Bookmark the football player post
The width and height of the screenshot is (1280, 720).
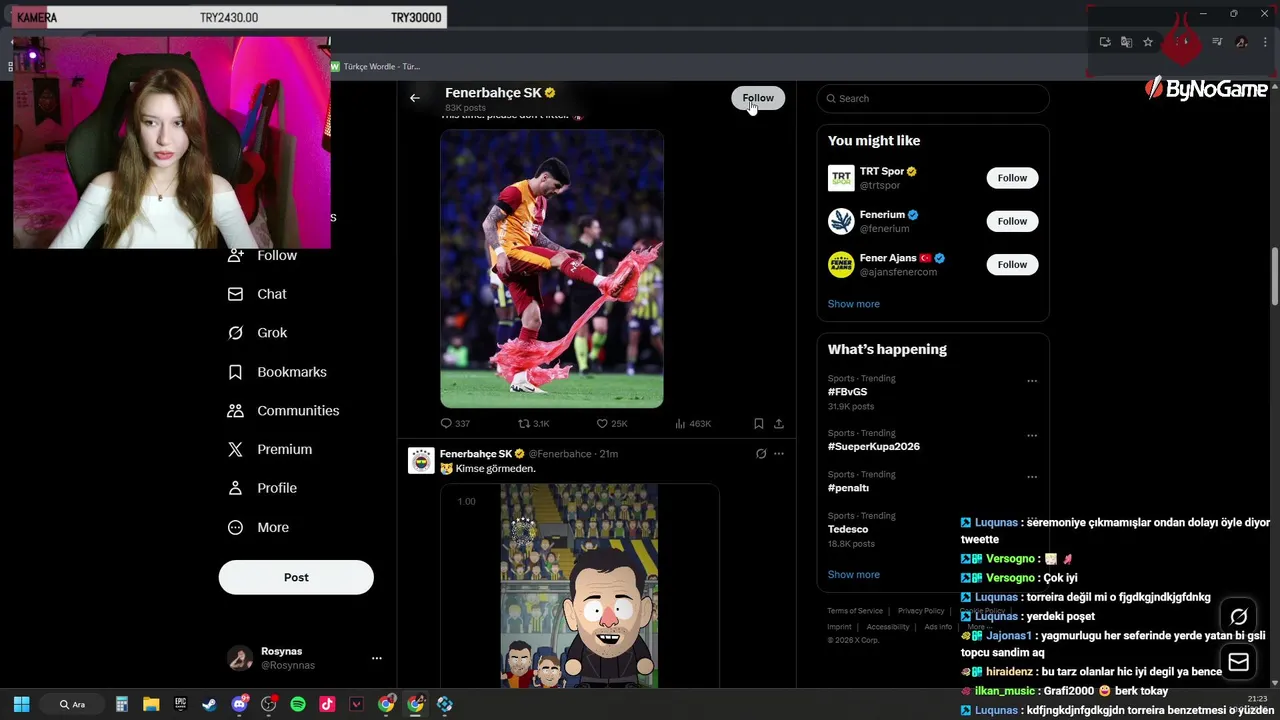click(759, 424)
